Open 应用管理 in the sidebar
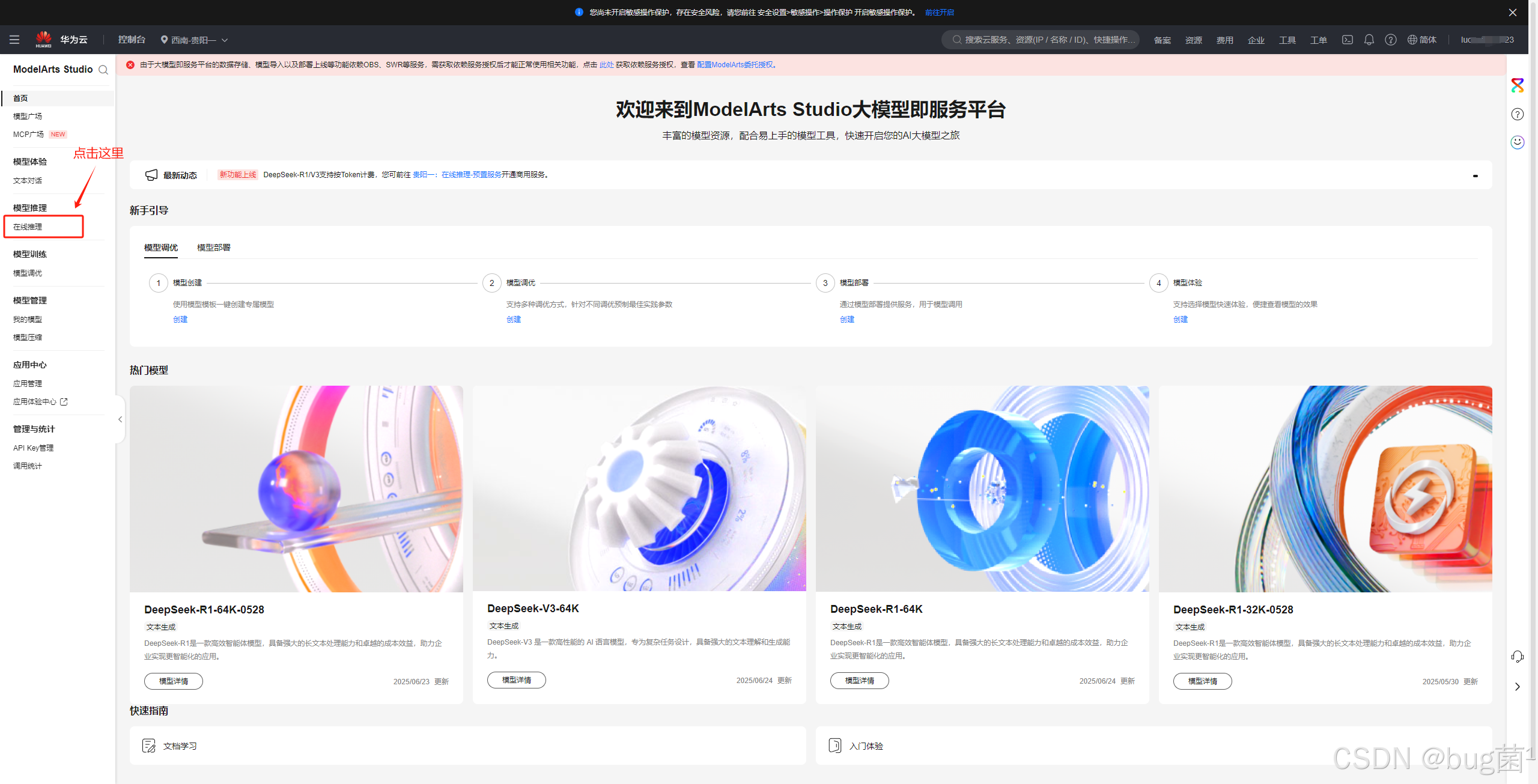Screen dimensions: 1538x784 pos(28,383)
